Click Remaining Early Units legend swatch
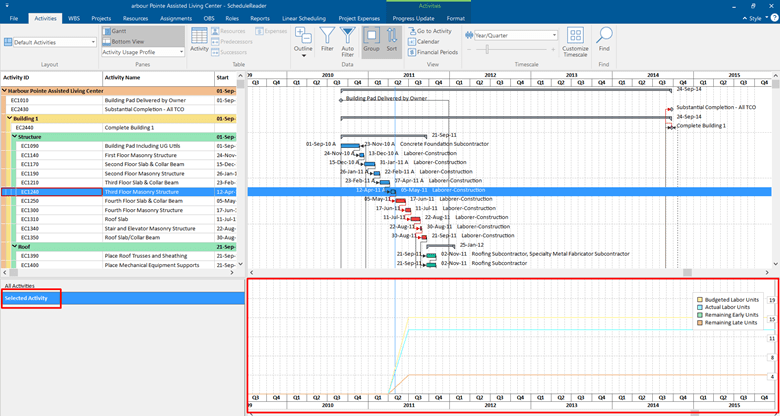Image resolution: width=780 pixels, height=416 pixels. coord(700,315)
